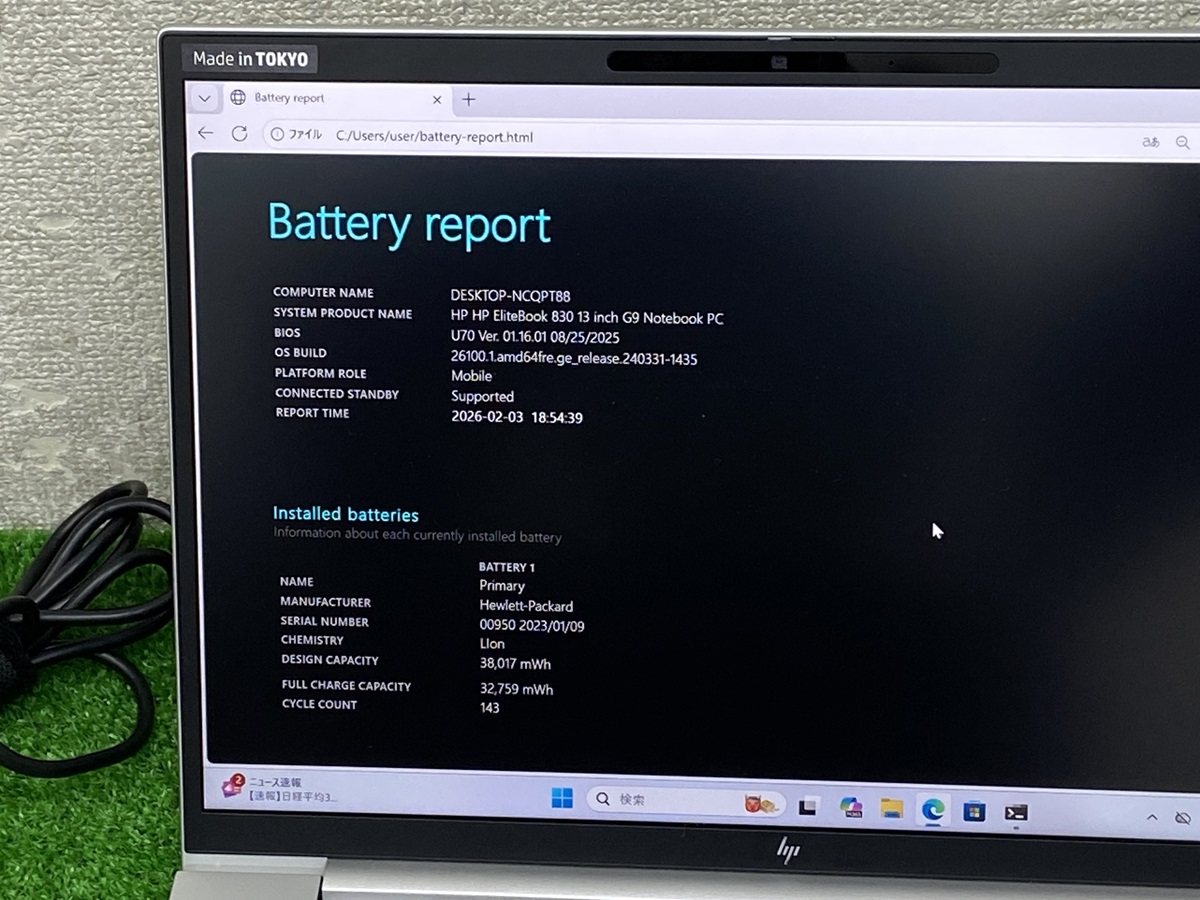Open Microsoft Store from the taskbar
This screenshot has width=1200, height=900.
coord(974,812)
